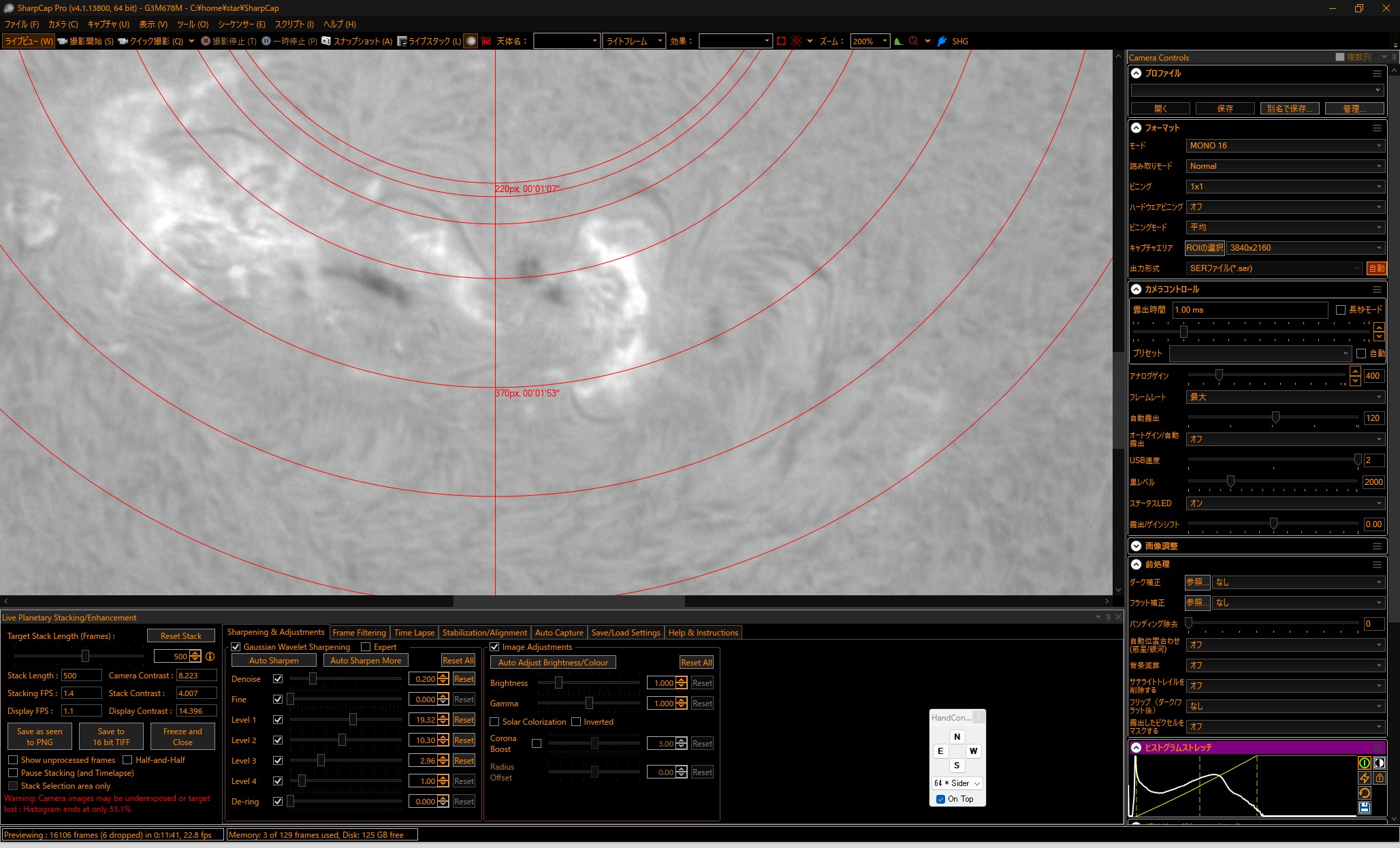Click the SHG toolbar icon
Image resolution: width=1400 pixels, height=848 pixels.
[x=942, y=42]
